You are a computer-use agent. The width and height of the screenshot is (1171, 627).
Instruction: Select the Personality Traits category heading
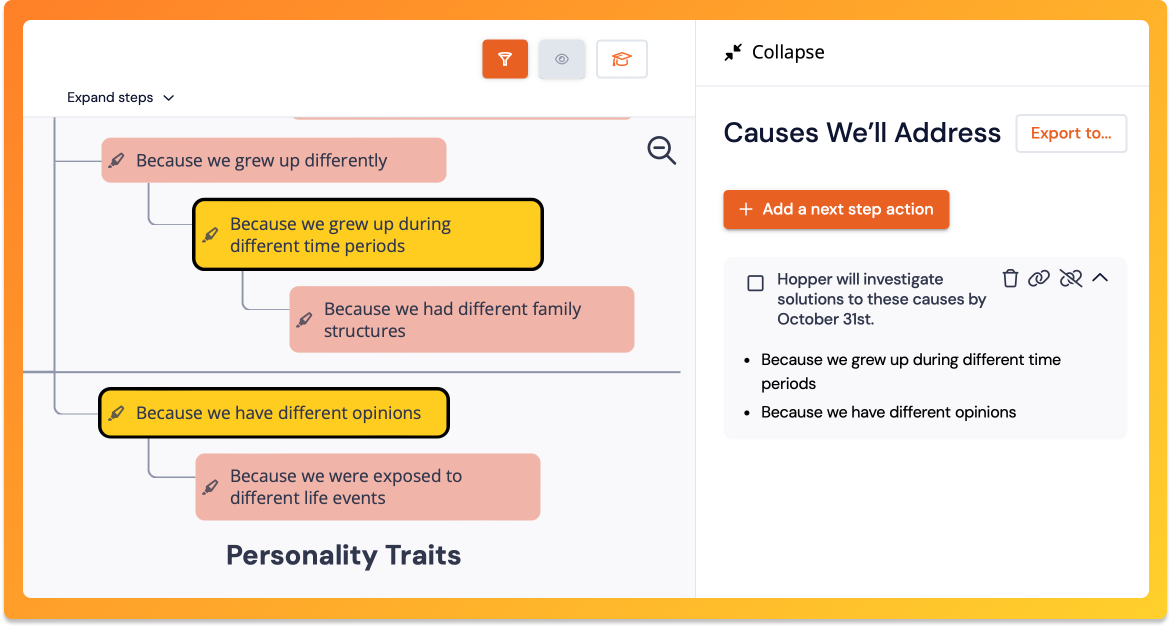(x=344, y=555)
